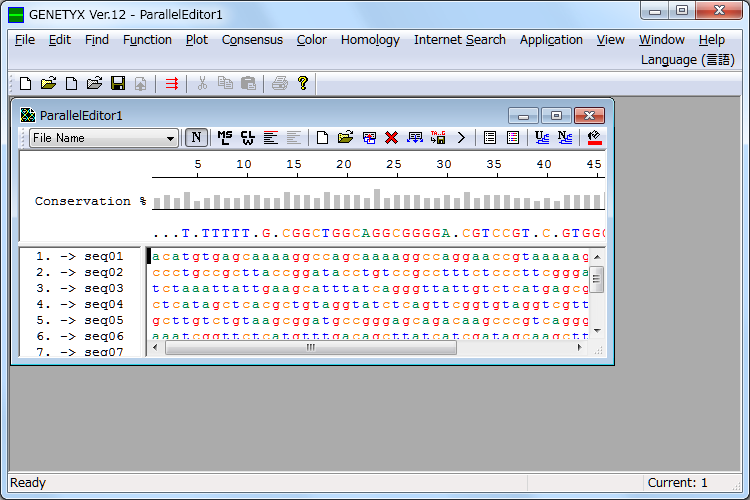Open the Window menu

[662, 40]
